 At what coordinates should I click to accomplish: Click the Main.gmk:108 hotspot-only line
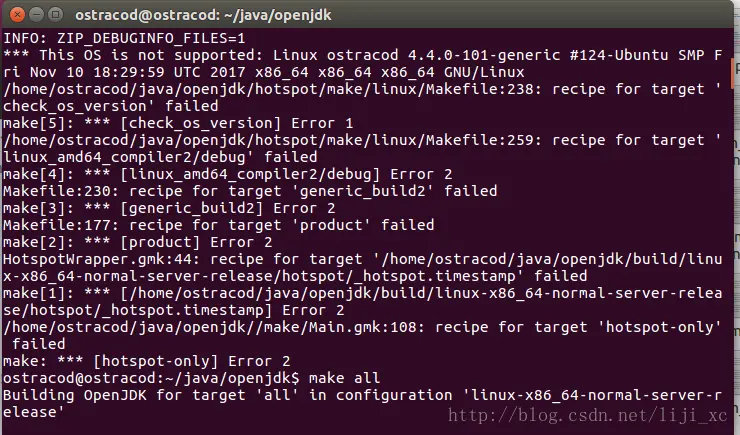click(x=363, y=335)
